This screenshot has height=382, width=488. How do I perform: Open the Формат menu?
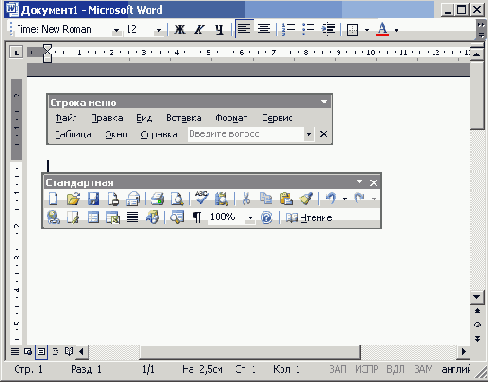231,118
